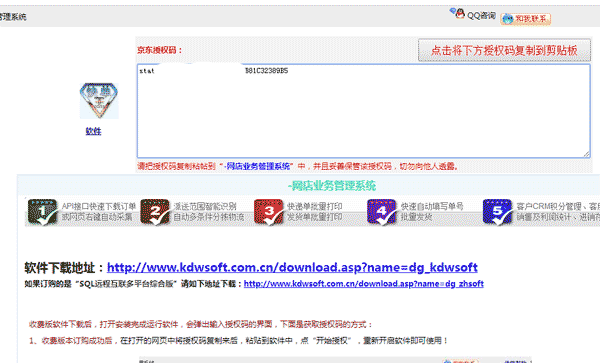Click the 发货单批量打印 feature text
600x363 pixels.
pyautogui.click(x=315, y=217)
